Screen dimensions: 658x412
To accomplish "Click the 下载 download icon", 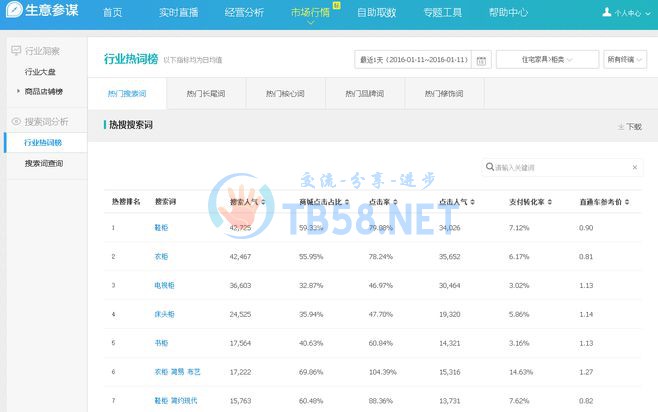I will [621, 127].
